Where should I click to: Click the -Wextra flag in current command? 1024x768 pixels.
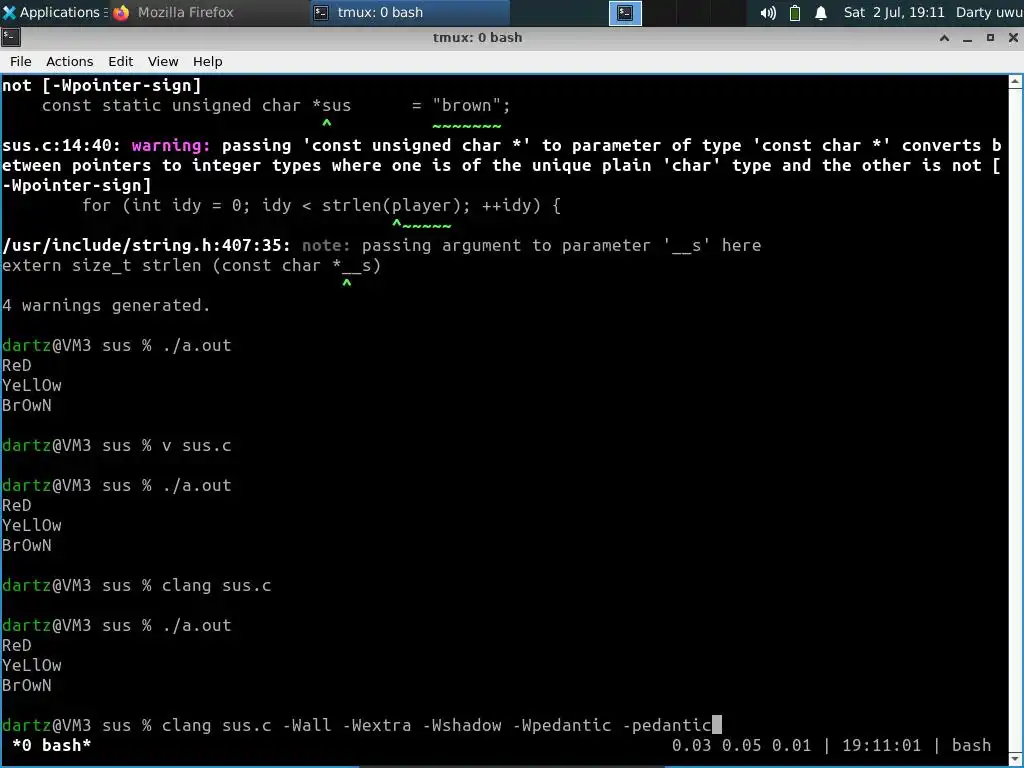[377, 725]
